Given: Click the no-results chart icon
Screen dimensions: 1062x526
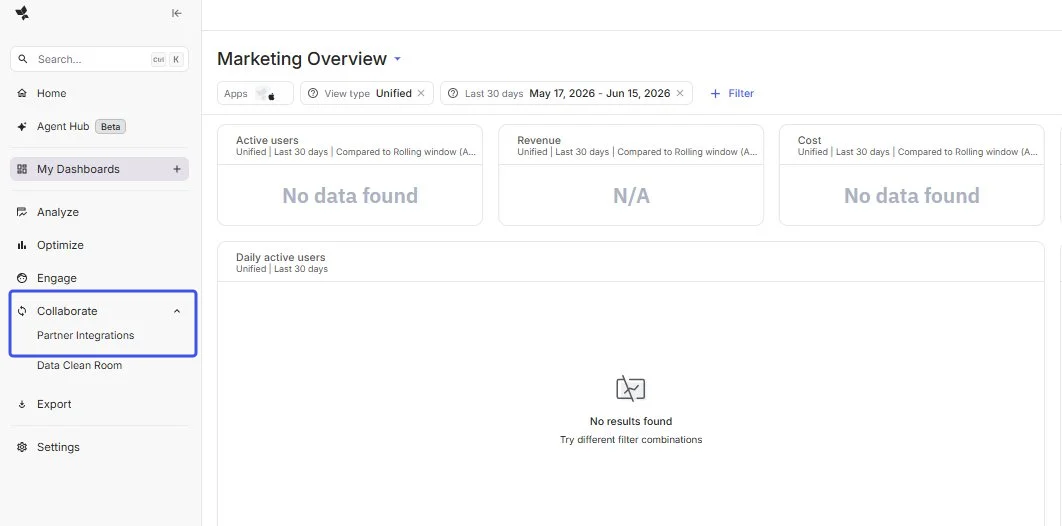Looking at the screenshot, I should 631,389.
